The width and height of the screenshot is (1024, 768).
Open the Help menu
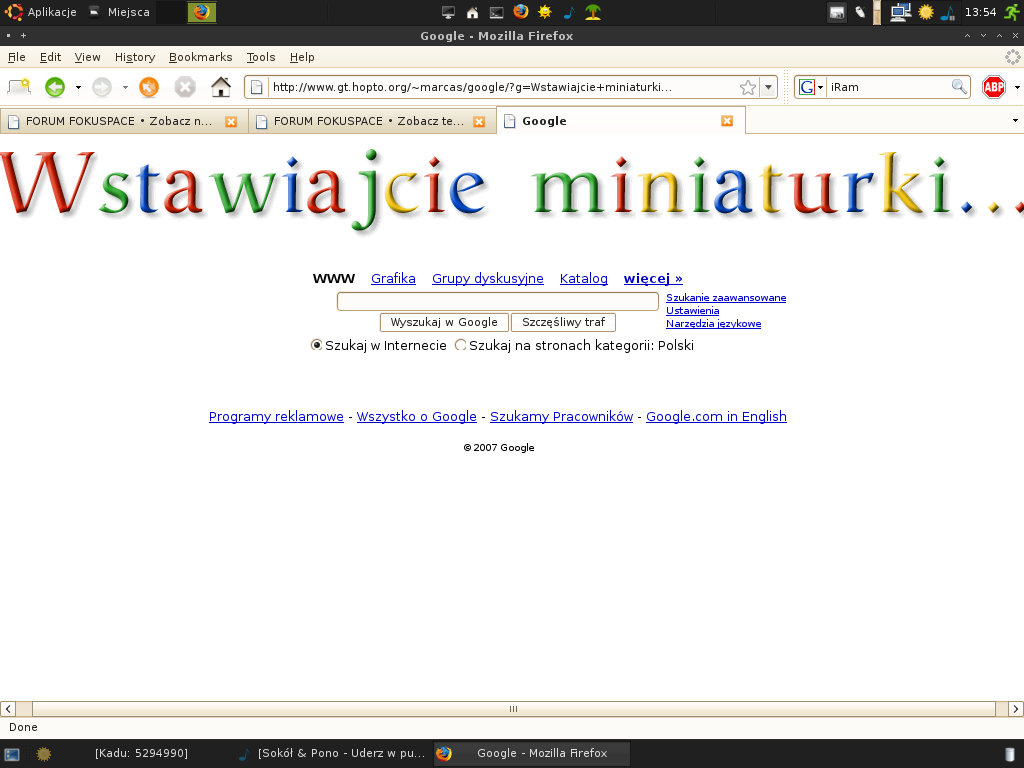pos(302,57)
